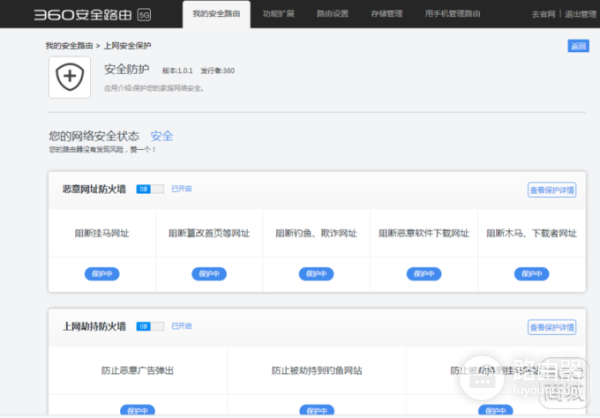600x418 pixels.
Task: Click the shield security protection app icon
Action: (70, 77)
